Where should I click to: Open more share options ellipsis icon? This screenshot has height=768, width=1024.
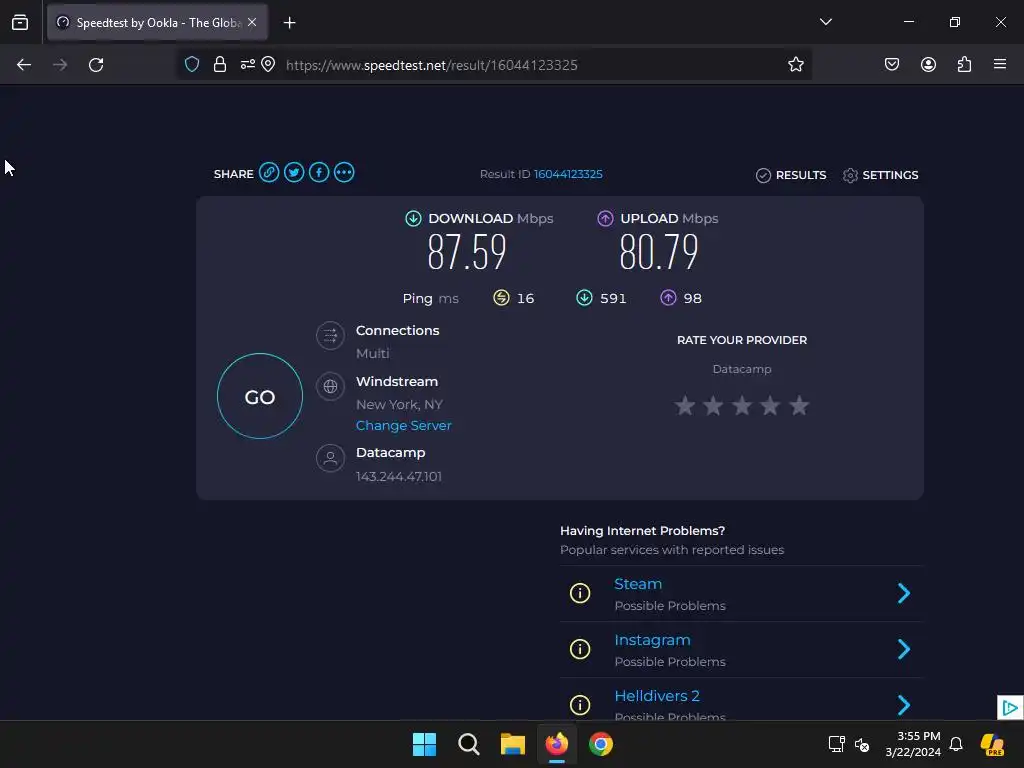pyautogui.click(x=344, y=172)
